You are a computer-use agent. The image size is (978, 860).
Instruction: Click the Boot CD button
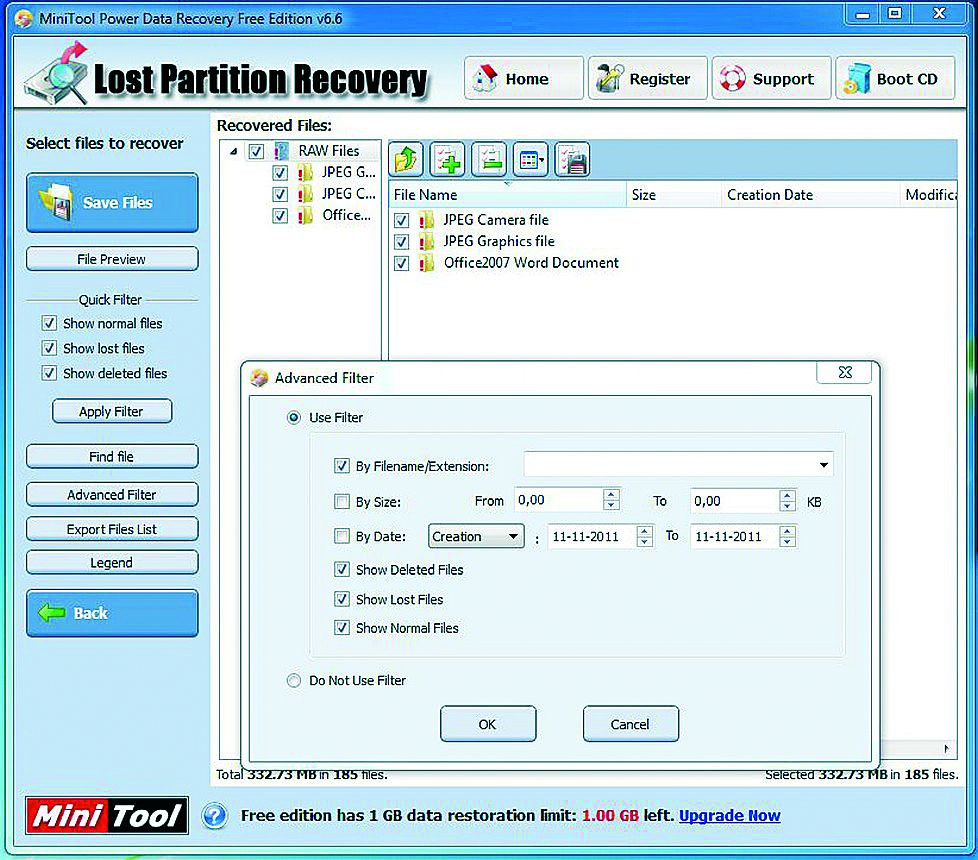pyautogui.click(x=895, y=79)
